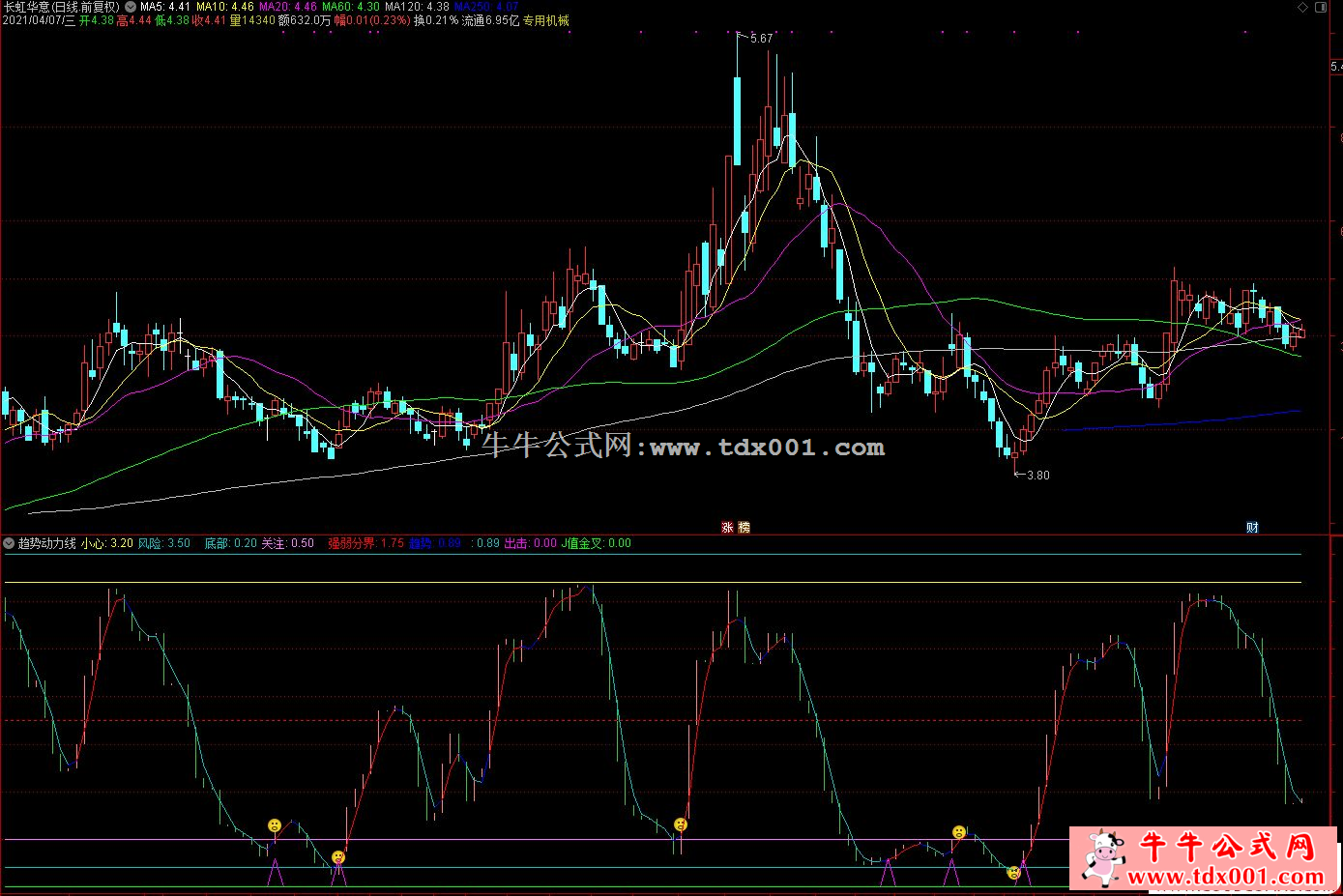Click the 专用机械 sector label
Image resolution: width=1343 pixels, height=896 pixels.
[546, 20]
